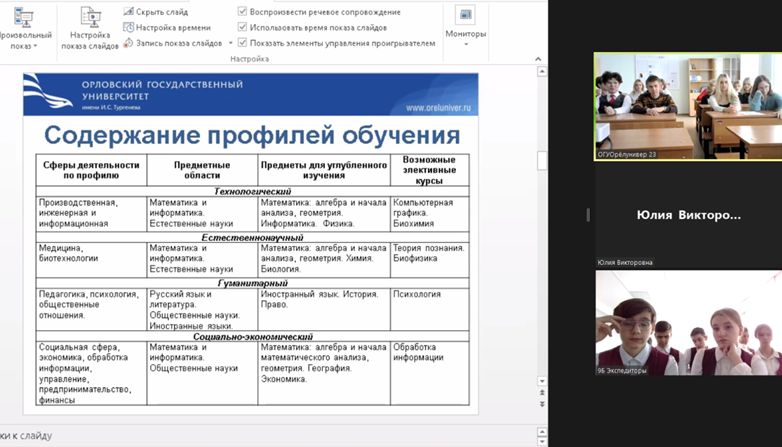This screenshot has height=447, width=782.
Task: Click the slide scrollbar down arrow
Action: (542, 382)
